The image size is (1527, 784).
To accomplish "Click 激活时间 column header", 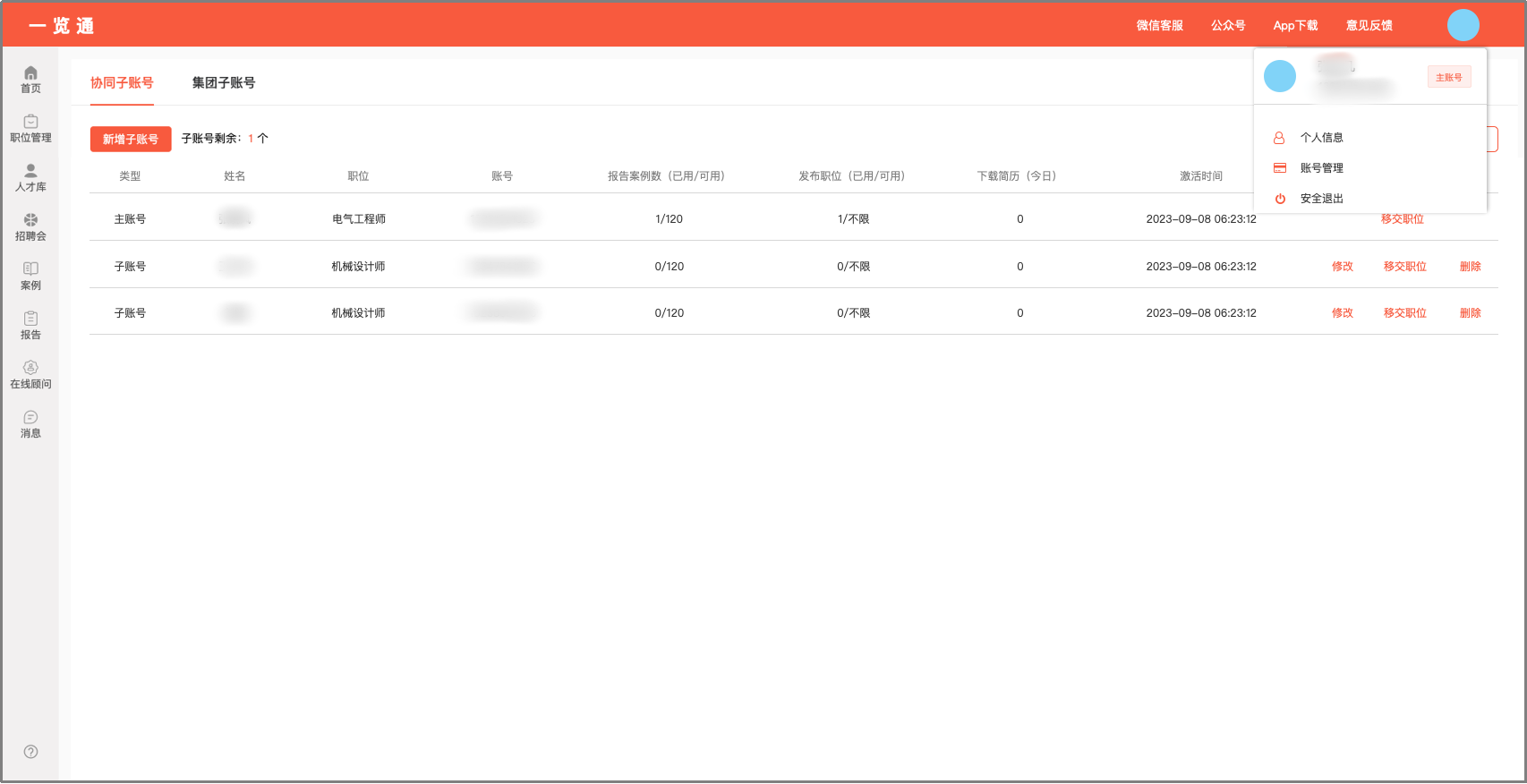I will click(x=1201, y=176).
